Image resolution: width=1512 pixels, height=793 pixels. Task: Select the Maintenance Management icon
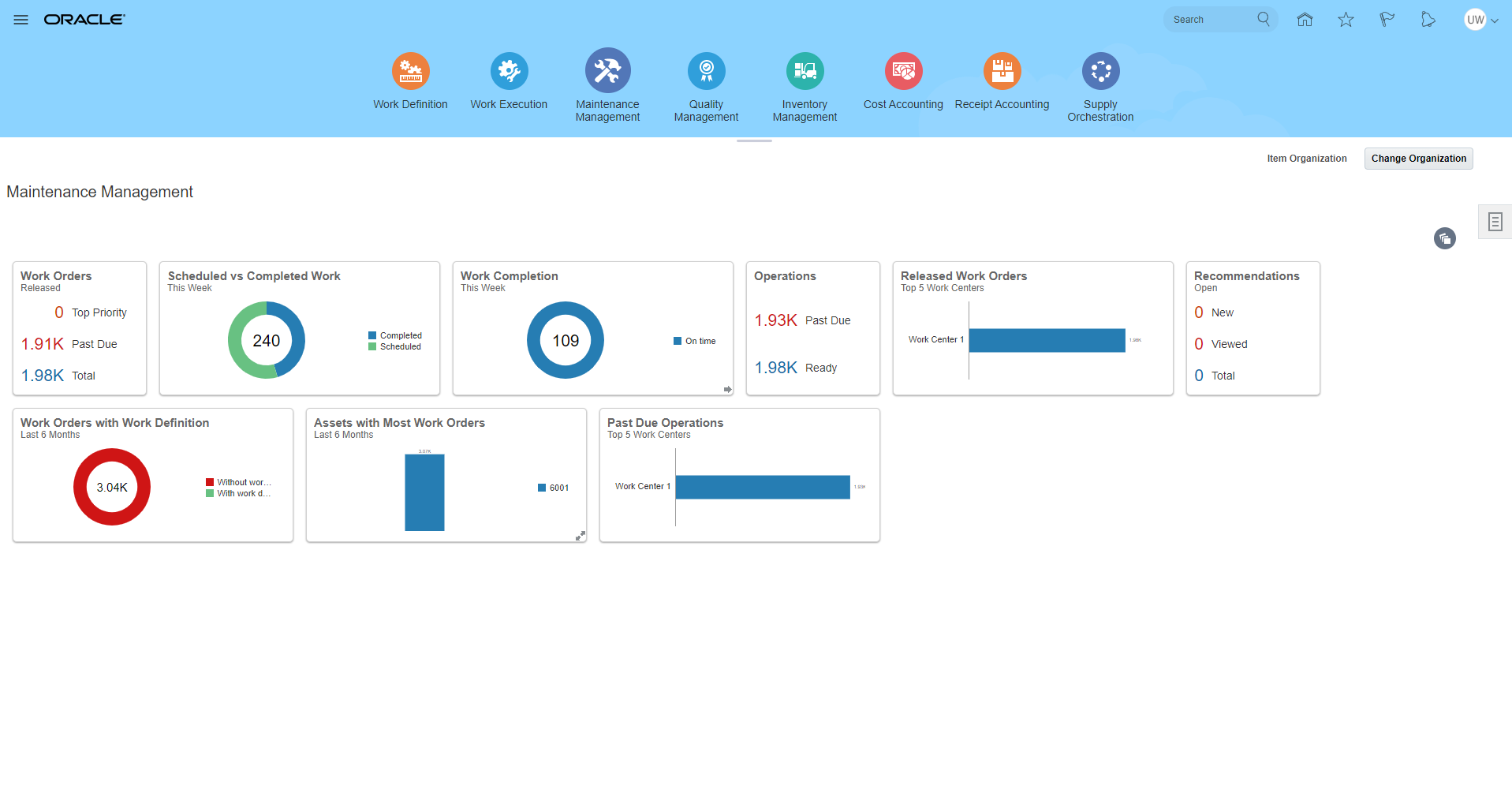pyautogui.click(x=607, y=71)
